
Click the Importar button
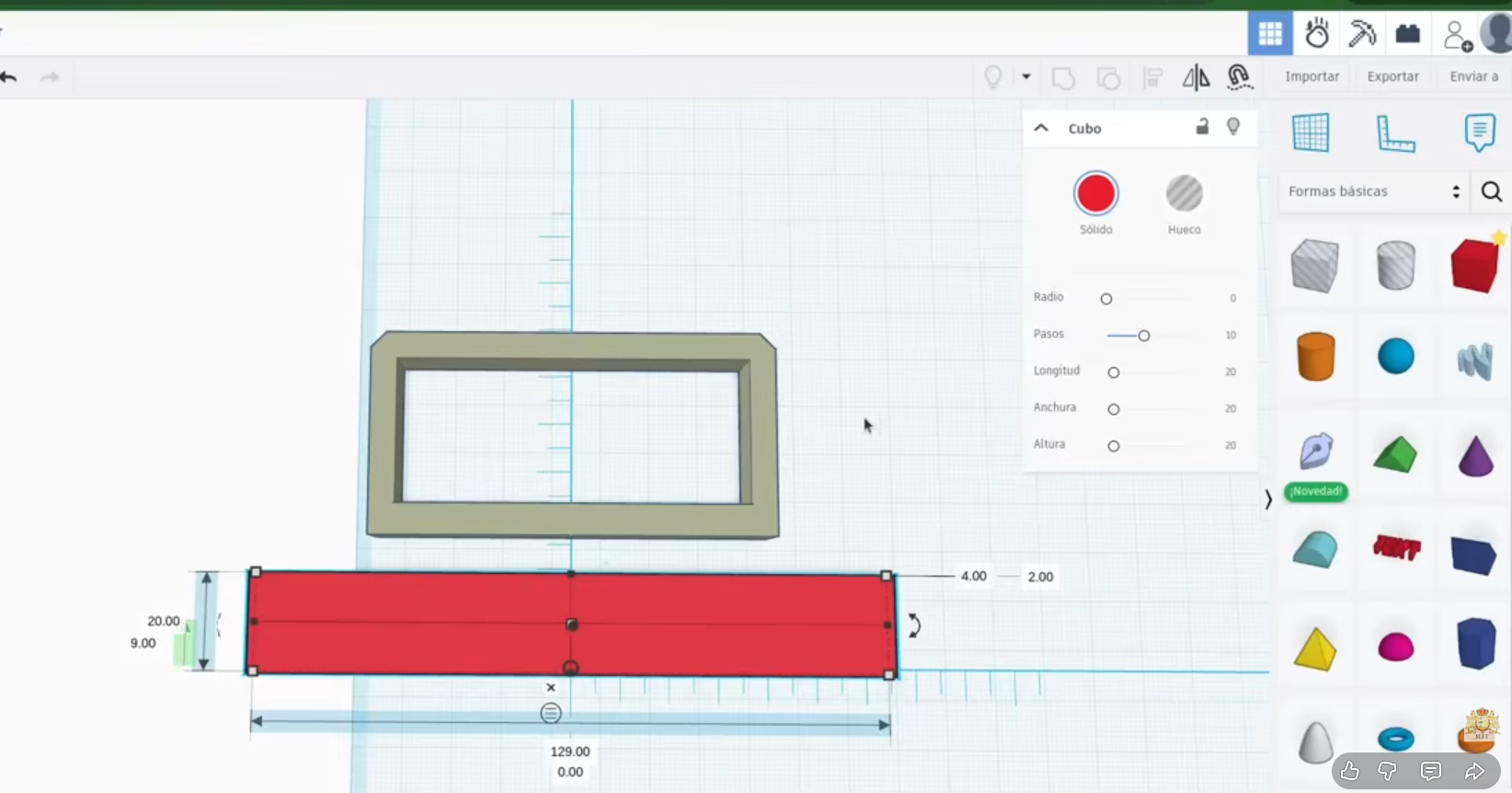(x=1312, y=76)
